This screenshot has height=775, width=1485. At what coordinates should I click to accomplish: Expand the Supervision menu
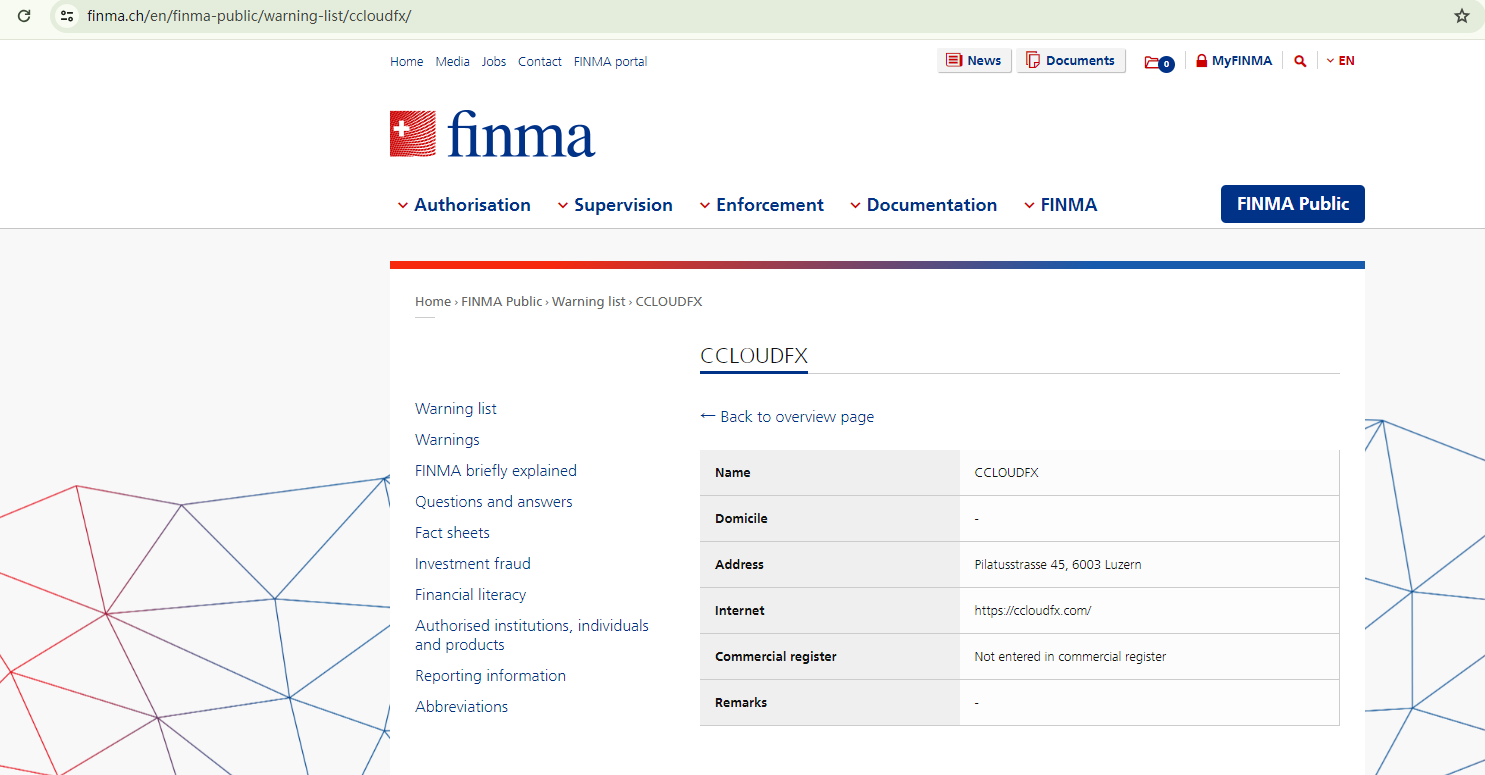[615, 205]
